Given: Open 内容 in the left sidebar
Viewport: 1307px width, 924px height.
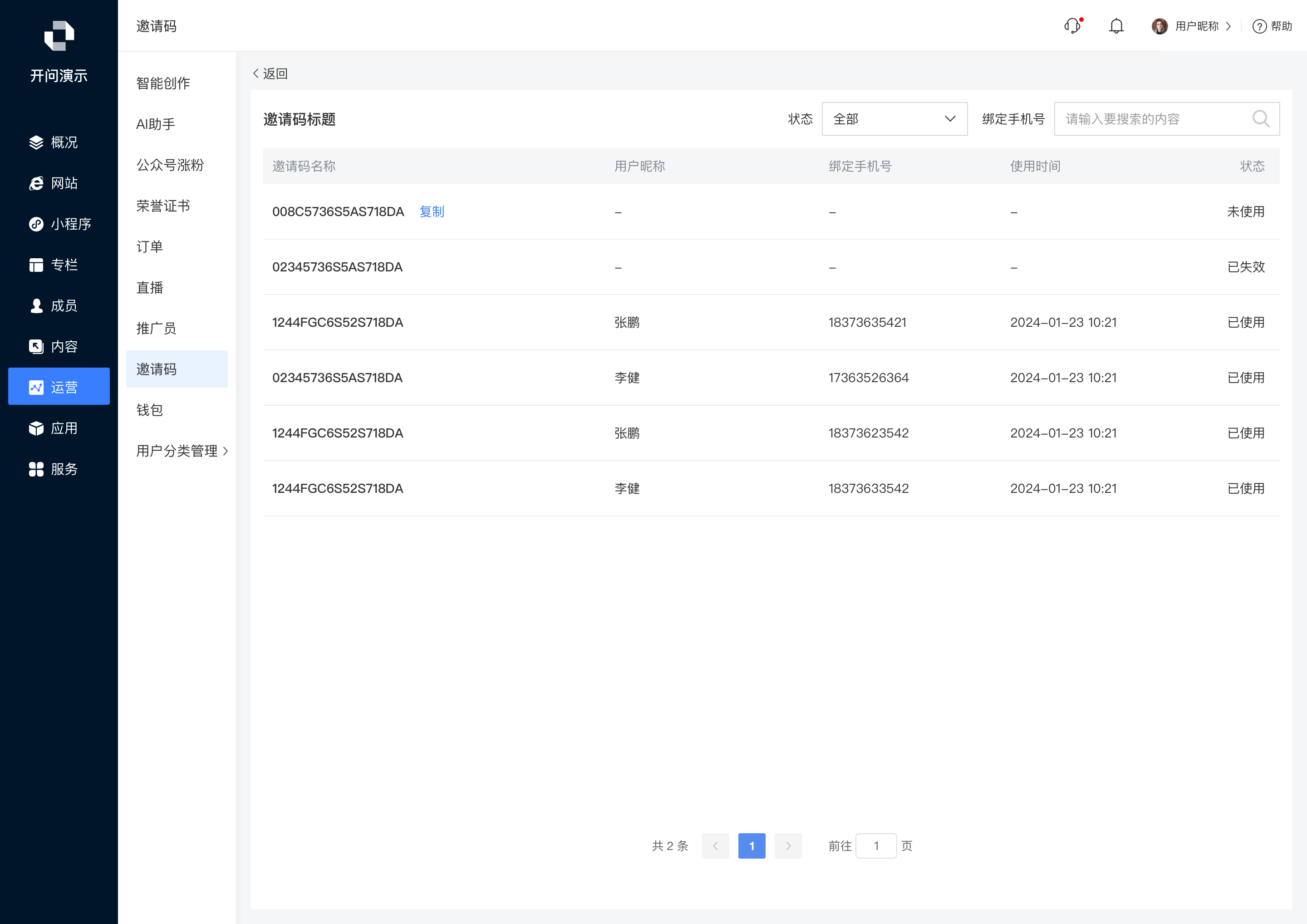Looking at the screenshot, I should 59,347.
